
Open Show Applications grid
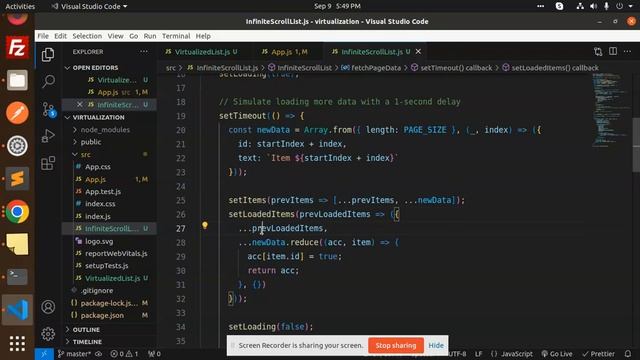(x=17, y=343)
